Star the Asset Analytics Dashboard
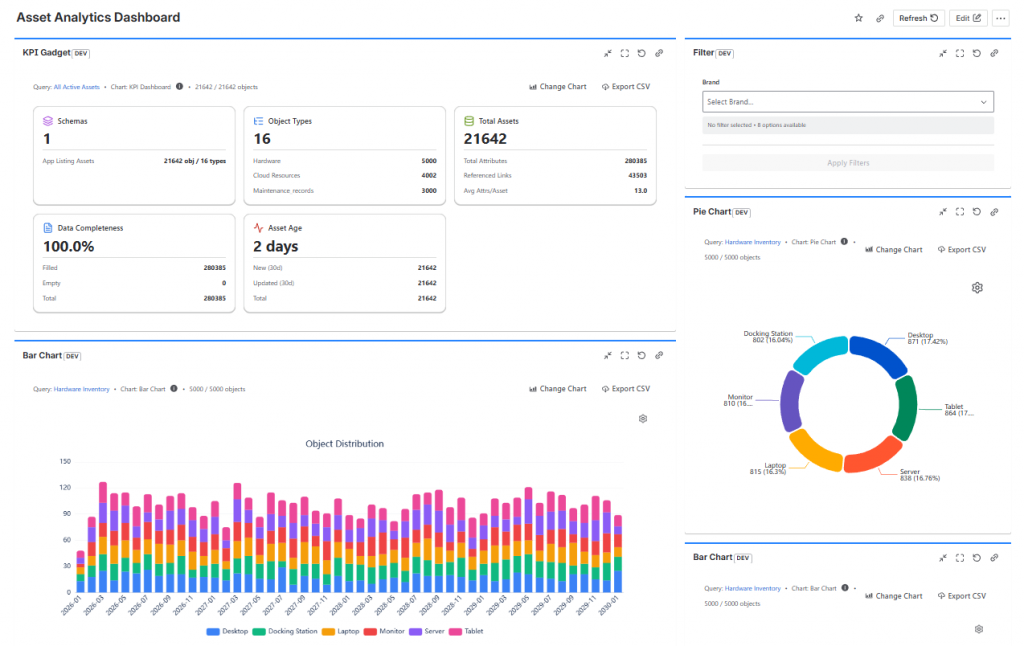Image resolution: width=1024 pixels, height=646 pixels. 857,17
